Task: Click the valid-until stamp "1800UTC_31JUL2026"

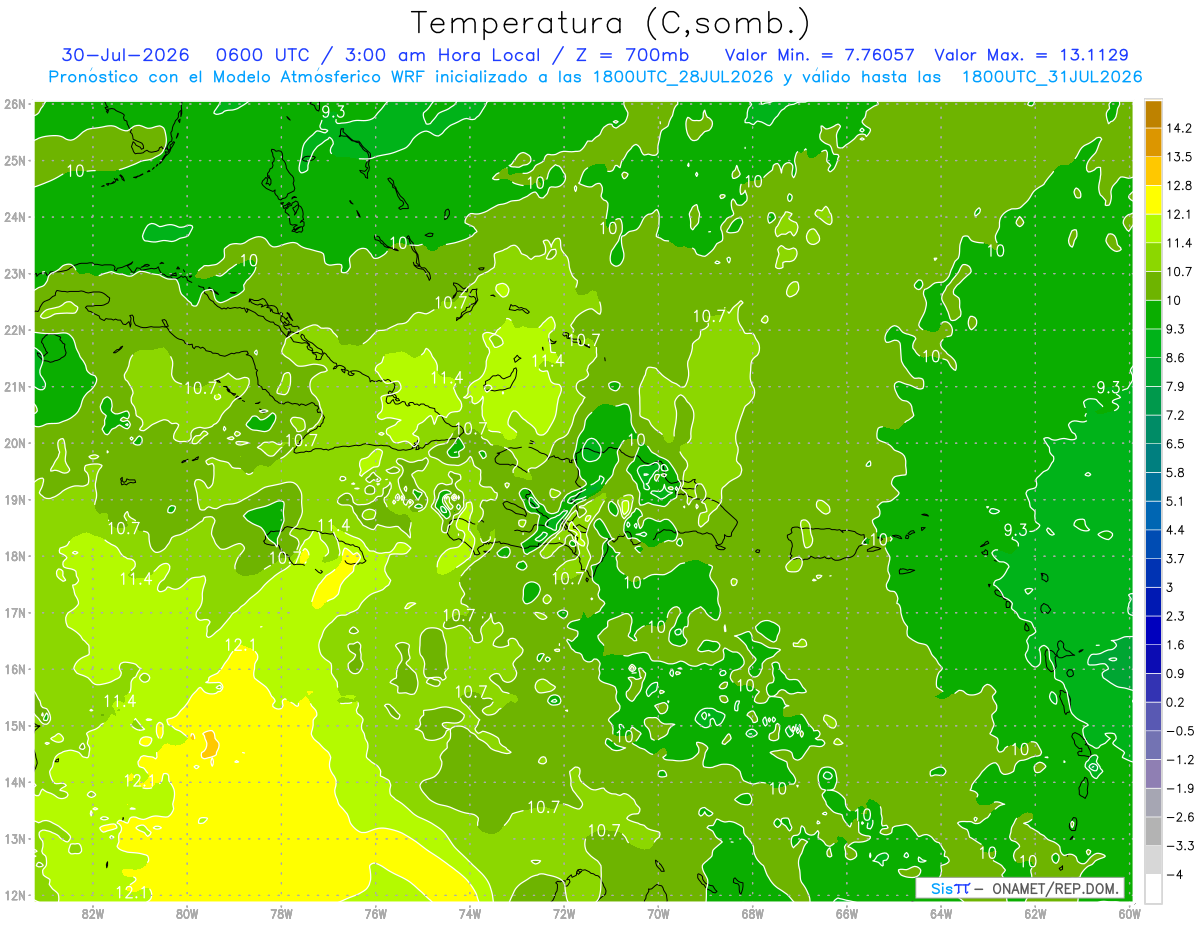Action: [x=1052, y=77]
